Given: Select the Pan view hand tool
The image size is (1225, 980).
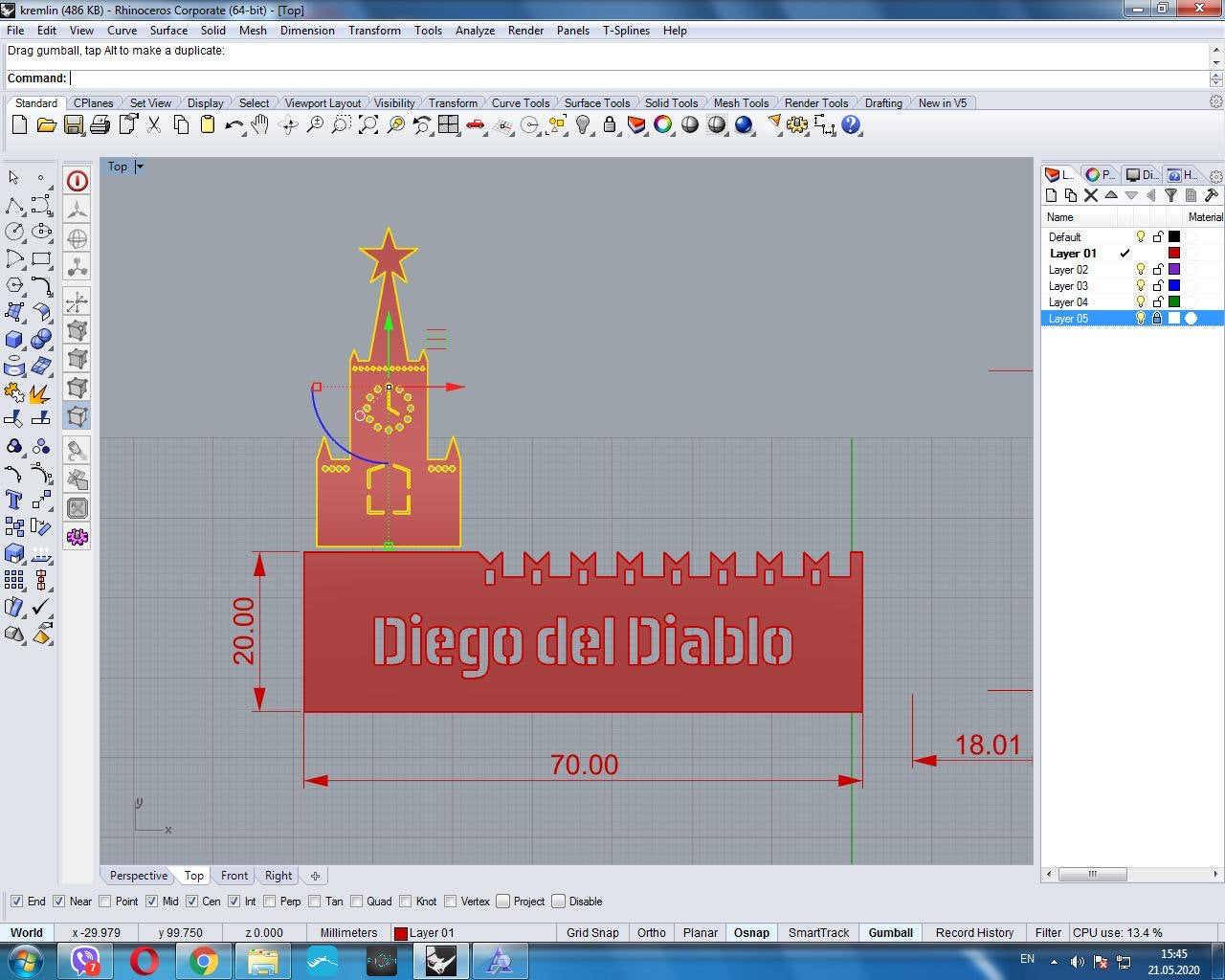Looking at the screenshot, I should (260, 125).
